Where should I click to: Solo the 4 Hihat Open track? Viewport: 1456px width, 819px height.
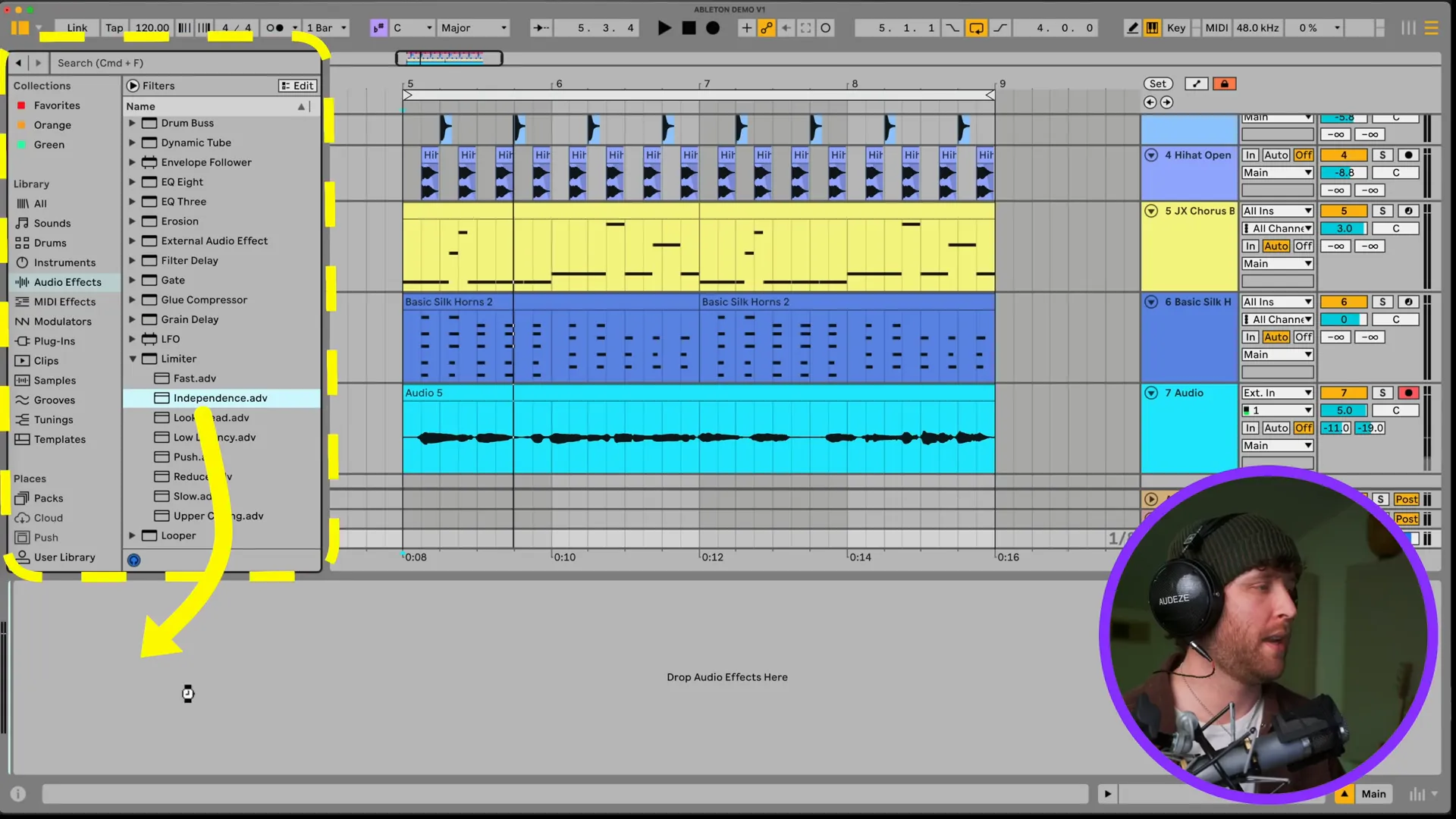[1382, 155]
